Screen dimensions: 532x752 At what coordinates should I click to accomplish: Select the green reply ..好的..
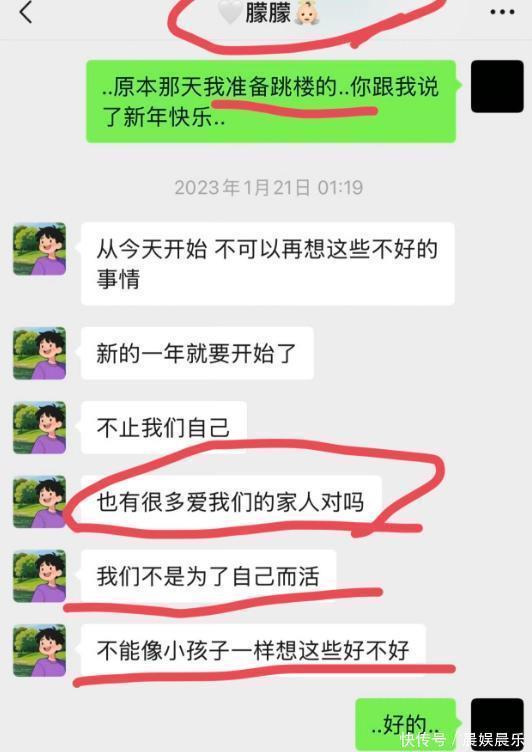click(x=405, y=725)
